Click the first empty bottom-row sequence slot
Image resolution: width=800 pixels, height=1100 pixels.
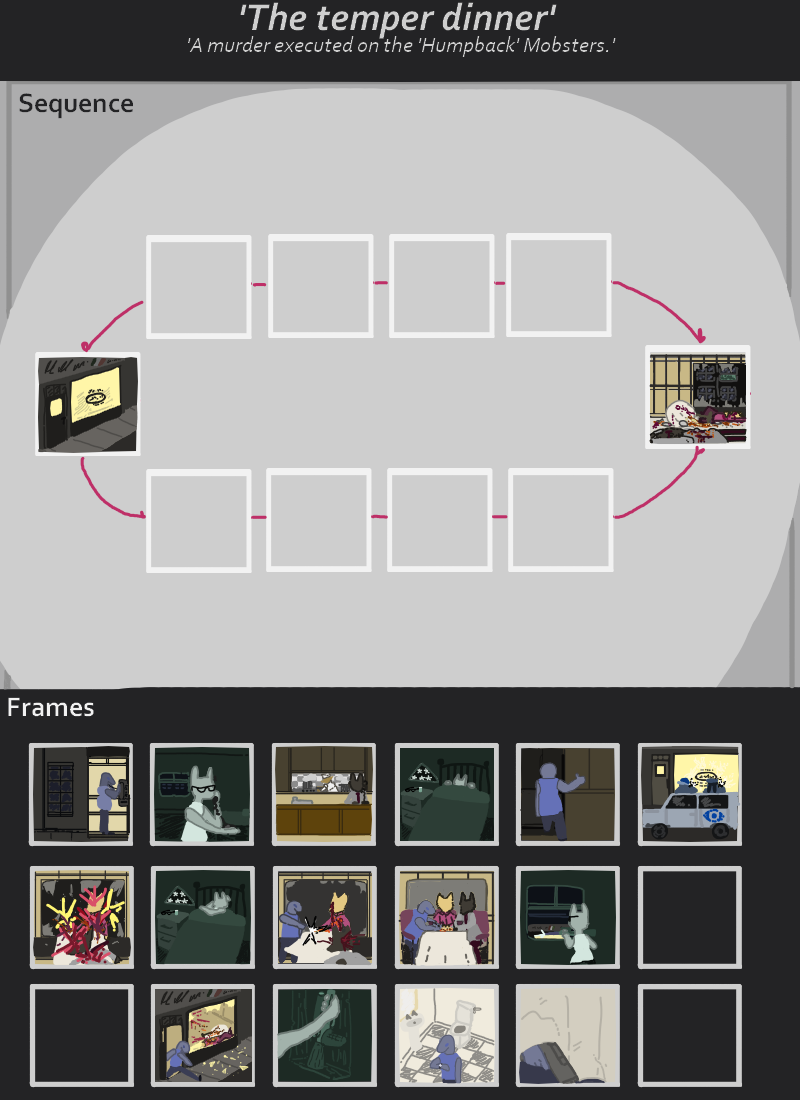click(199, 521)
